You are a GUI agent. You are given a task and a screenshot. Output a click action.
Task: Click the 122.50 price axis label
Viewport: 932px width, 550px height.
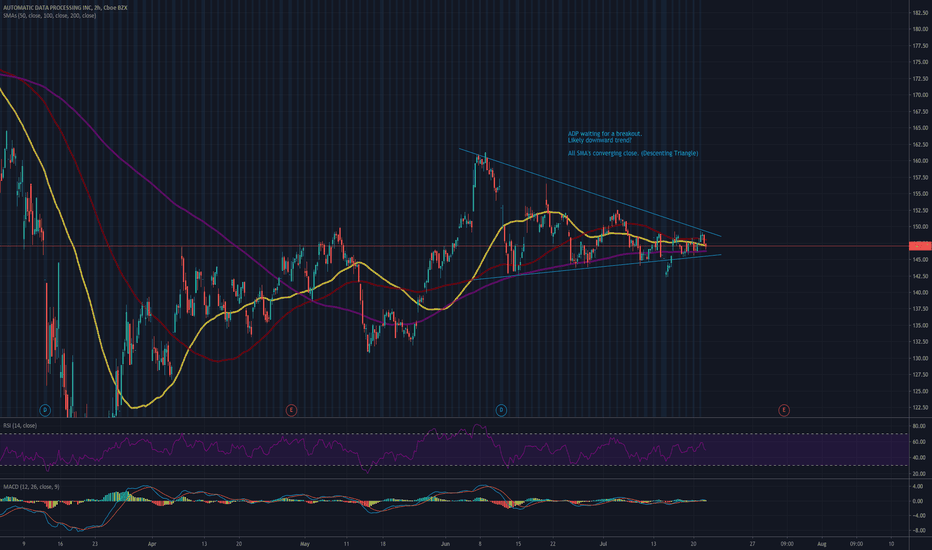point(920,408)
